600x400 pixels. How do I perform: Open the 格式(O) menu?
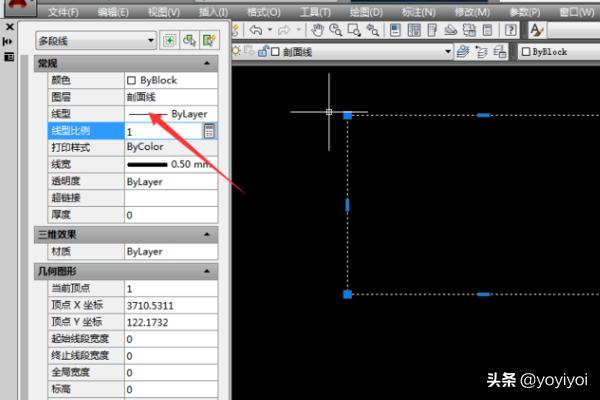coord(264,12)
